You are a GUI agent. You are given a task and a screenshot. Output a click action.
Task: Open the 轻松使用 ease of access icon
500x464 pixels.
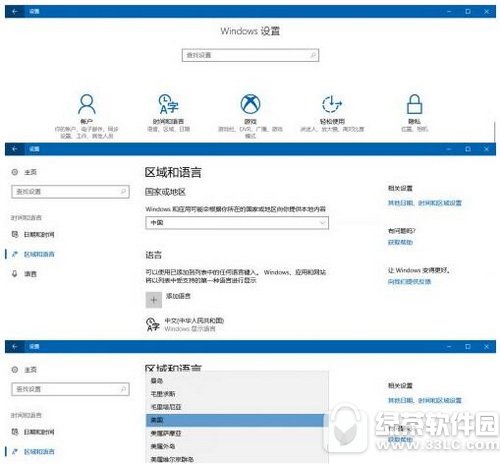coord(332,104)
